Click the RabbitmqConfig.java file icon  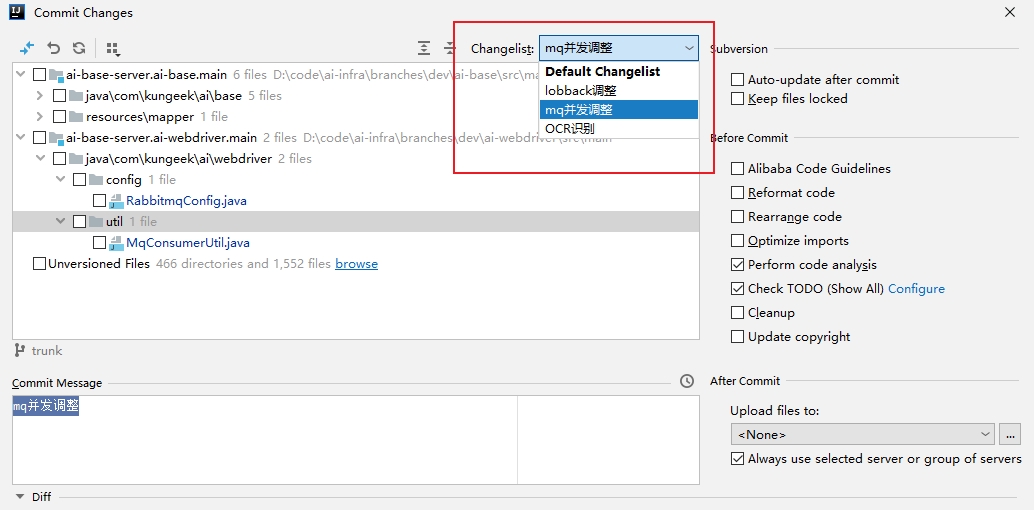pyautogui.click(x=116, y=201)
